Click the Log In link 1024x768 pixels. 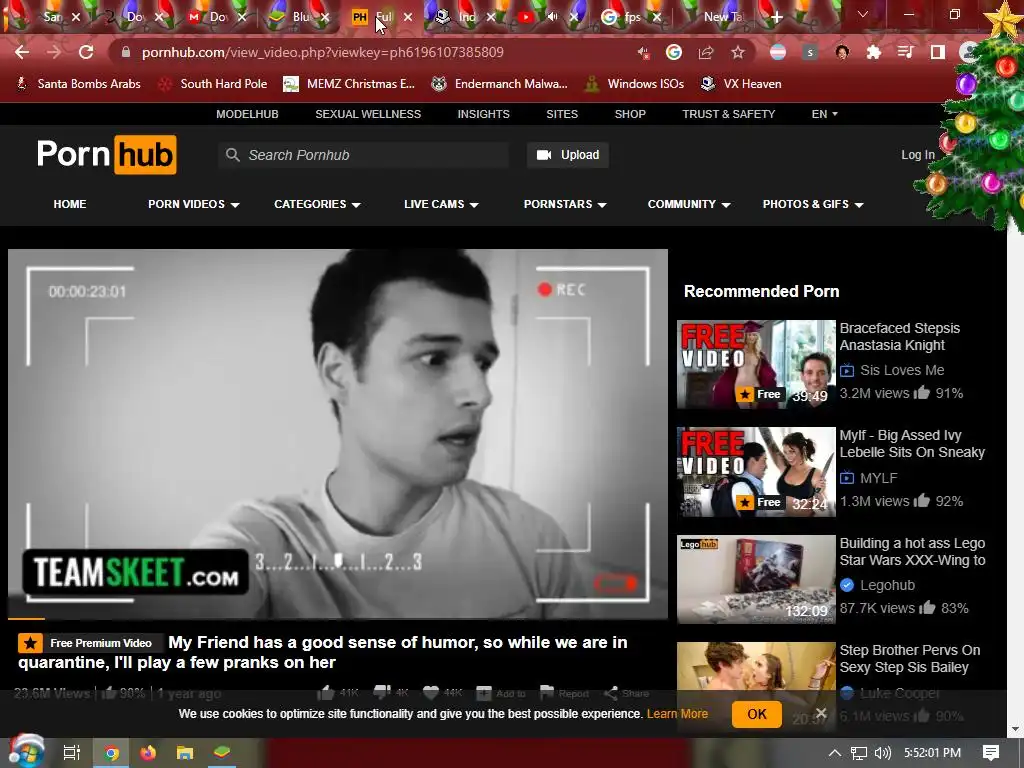918,155
